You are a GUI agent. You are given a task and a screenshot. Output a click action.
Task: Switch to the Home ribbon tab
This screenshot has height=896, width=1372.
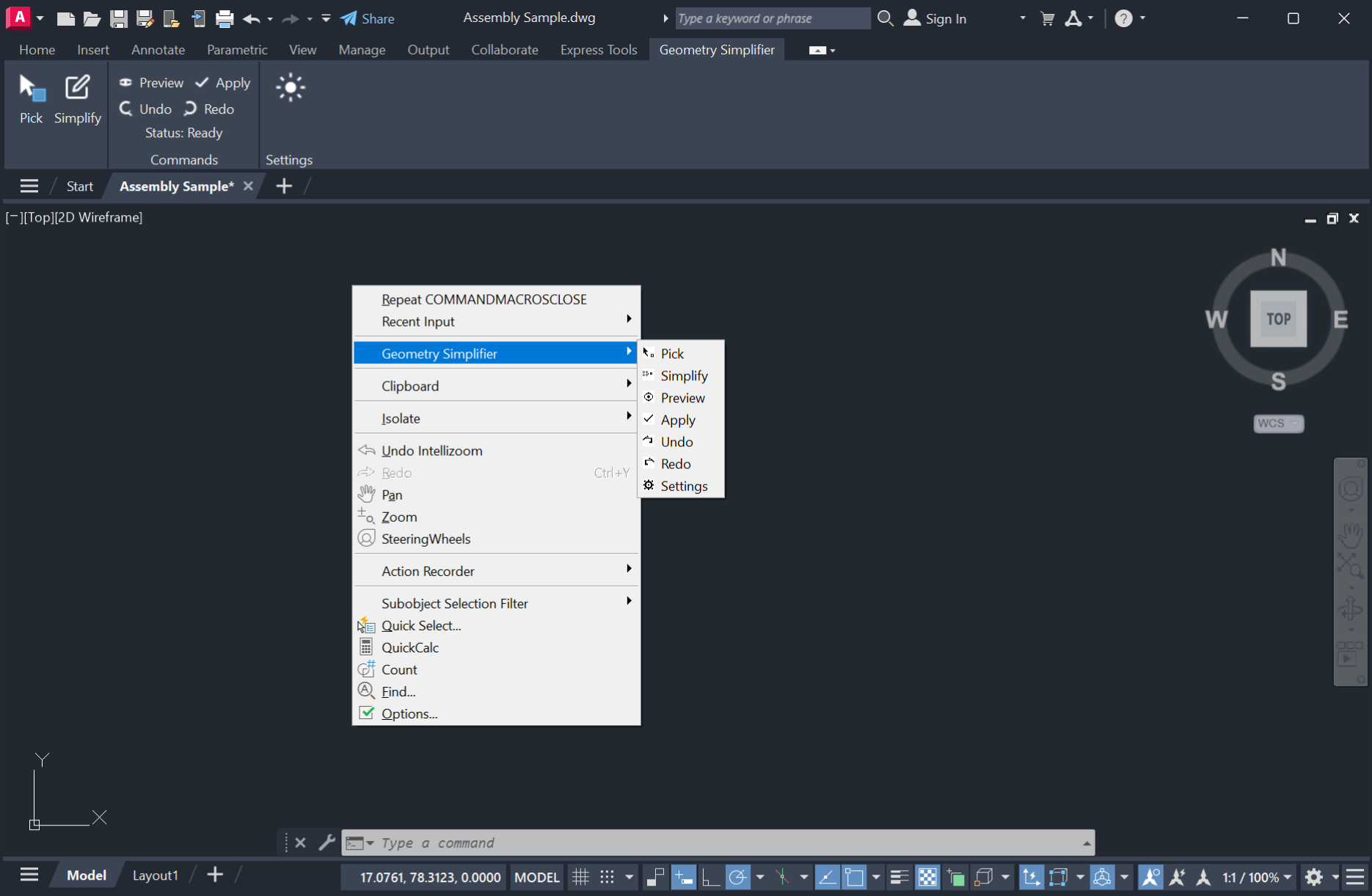coord(37,50)
